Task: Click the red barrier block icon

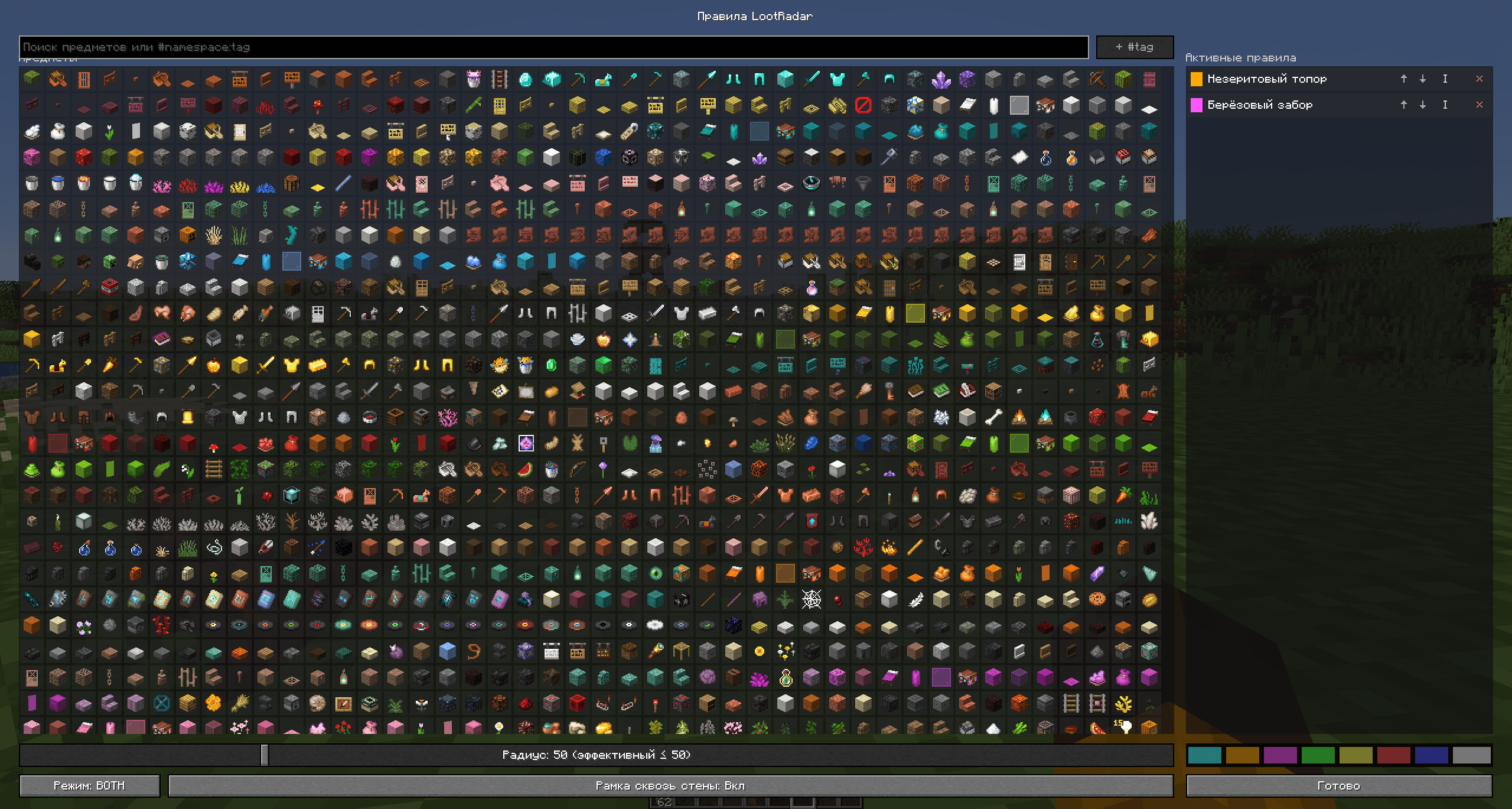Action: [x=863, y=105]
